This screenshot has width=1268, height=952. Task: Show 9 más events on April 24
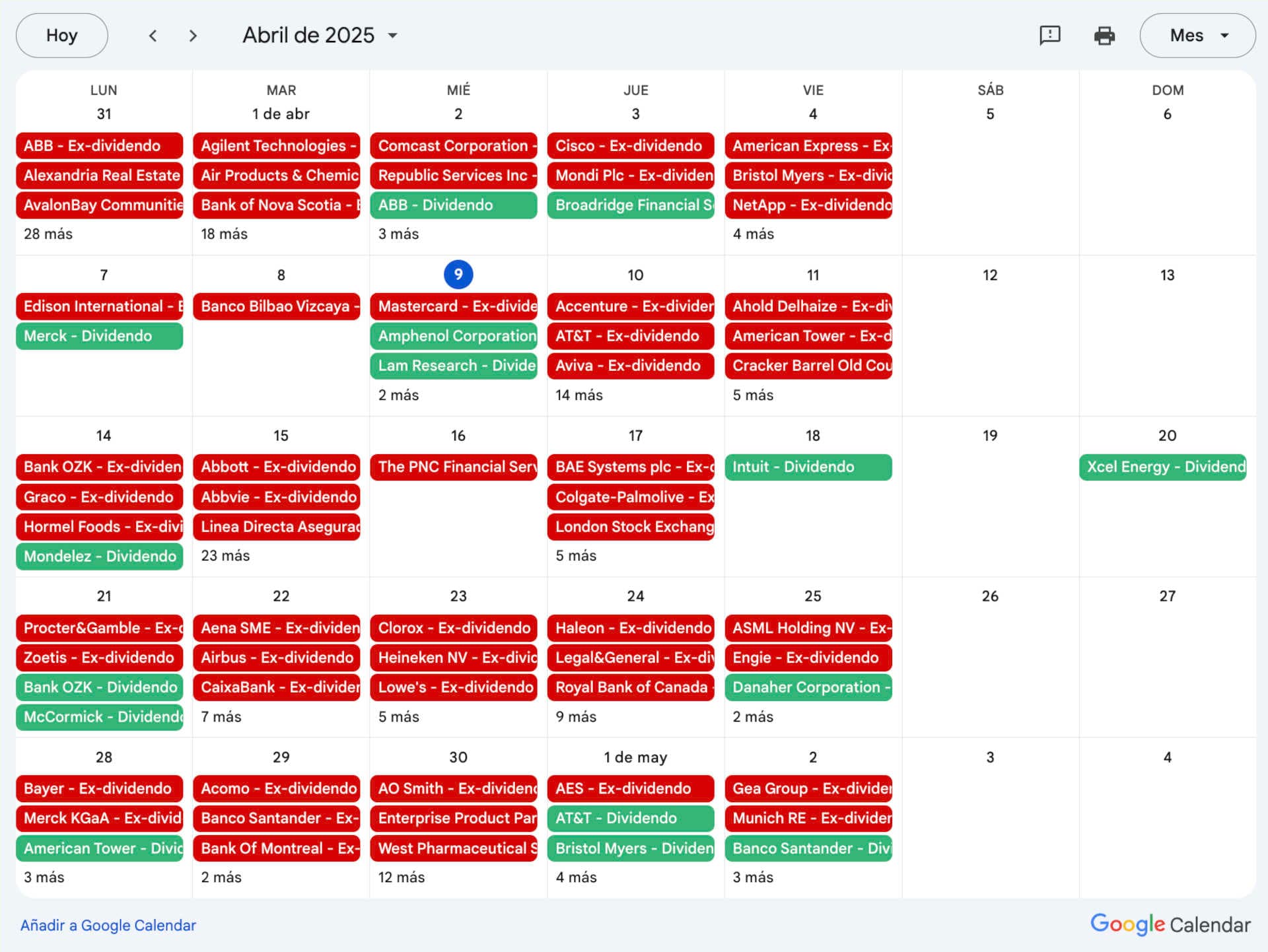point(576,716)
